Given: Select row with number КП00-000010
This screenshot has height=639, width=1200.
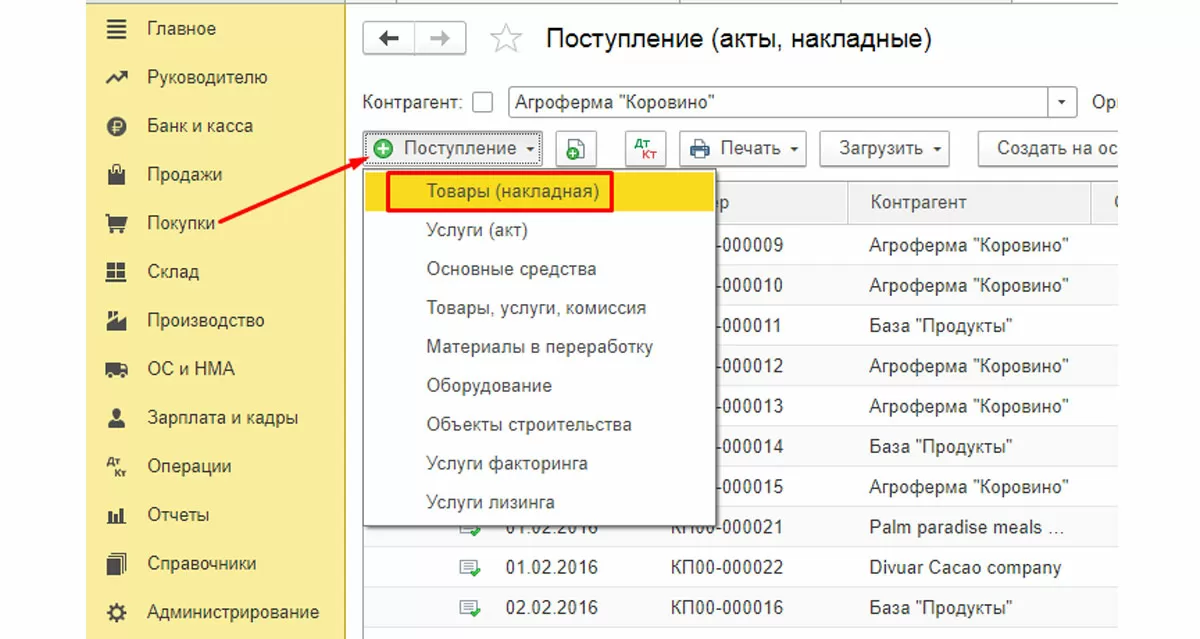Looking at the screenshot, I should pyautogui.click(x=917, y=285).
